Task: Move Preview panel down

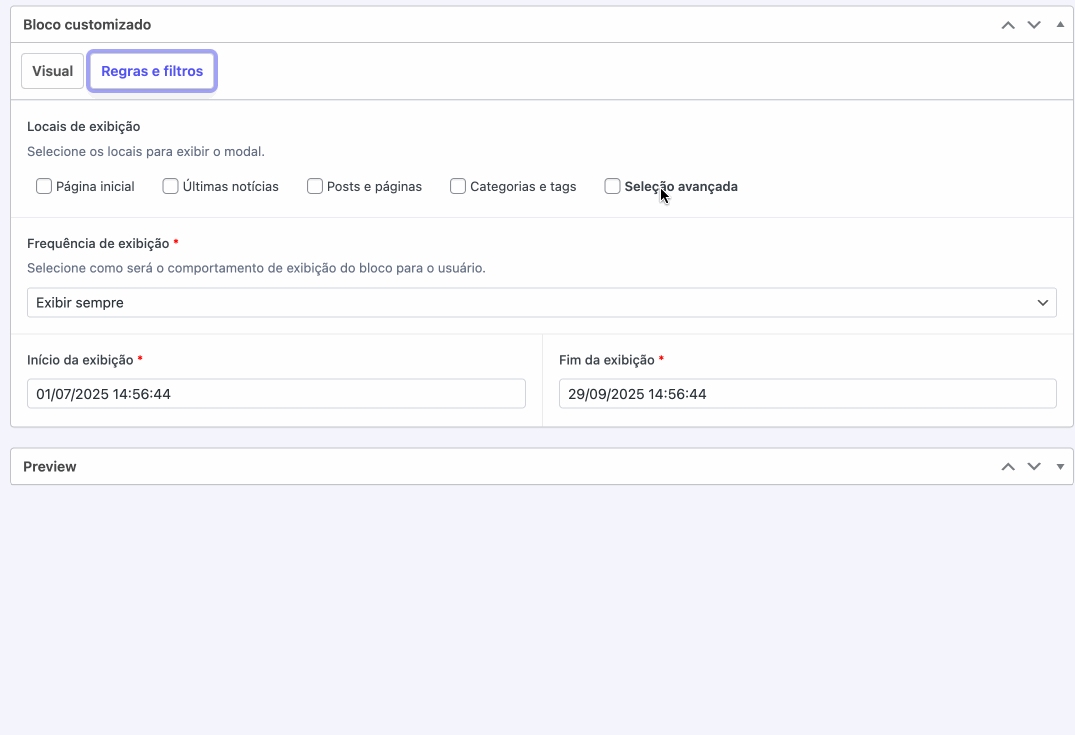Action: [x=1034, y=467]
